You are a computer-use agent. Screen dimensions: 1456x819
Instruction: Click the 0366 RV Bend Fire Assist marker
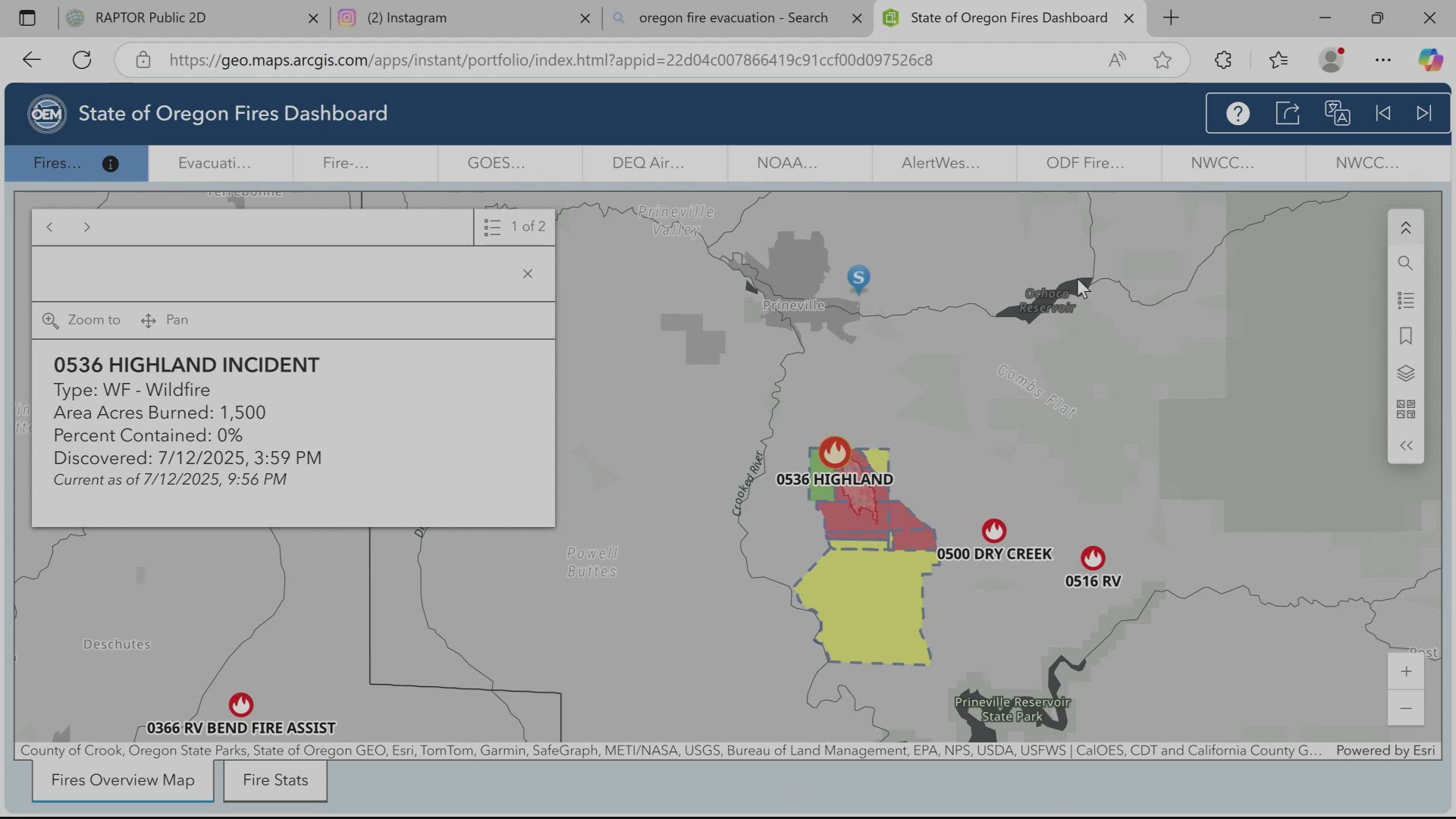[x=241, y=704]
